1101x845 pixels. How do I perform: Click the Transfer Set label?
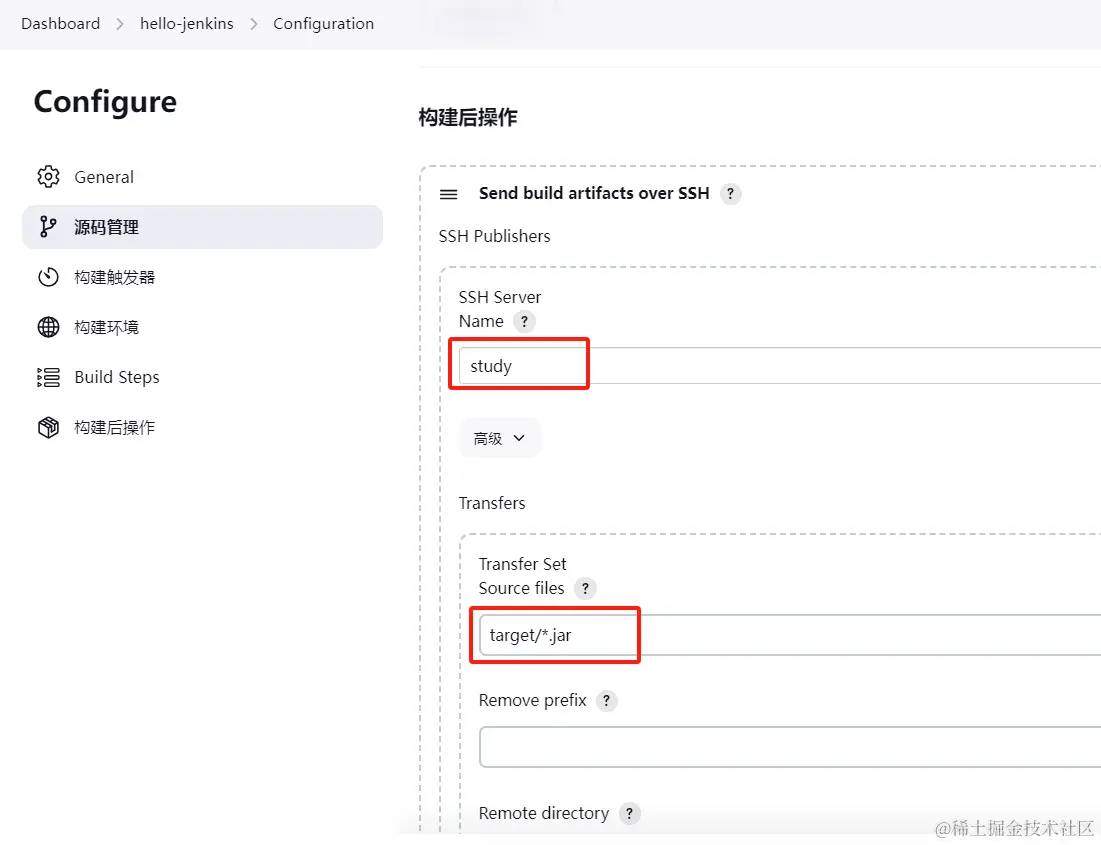[522, 564]
